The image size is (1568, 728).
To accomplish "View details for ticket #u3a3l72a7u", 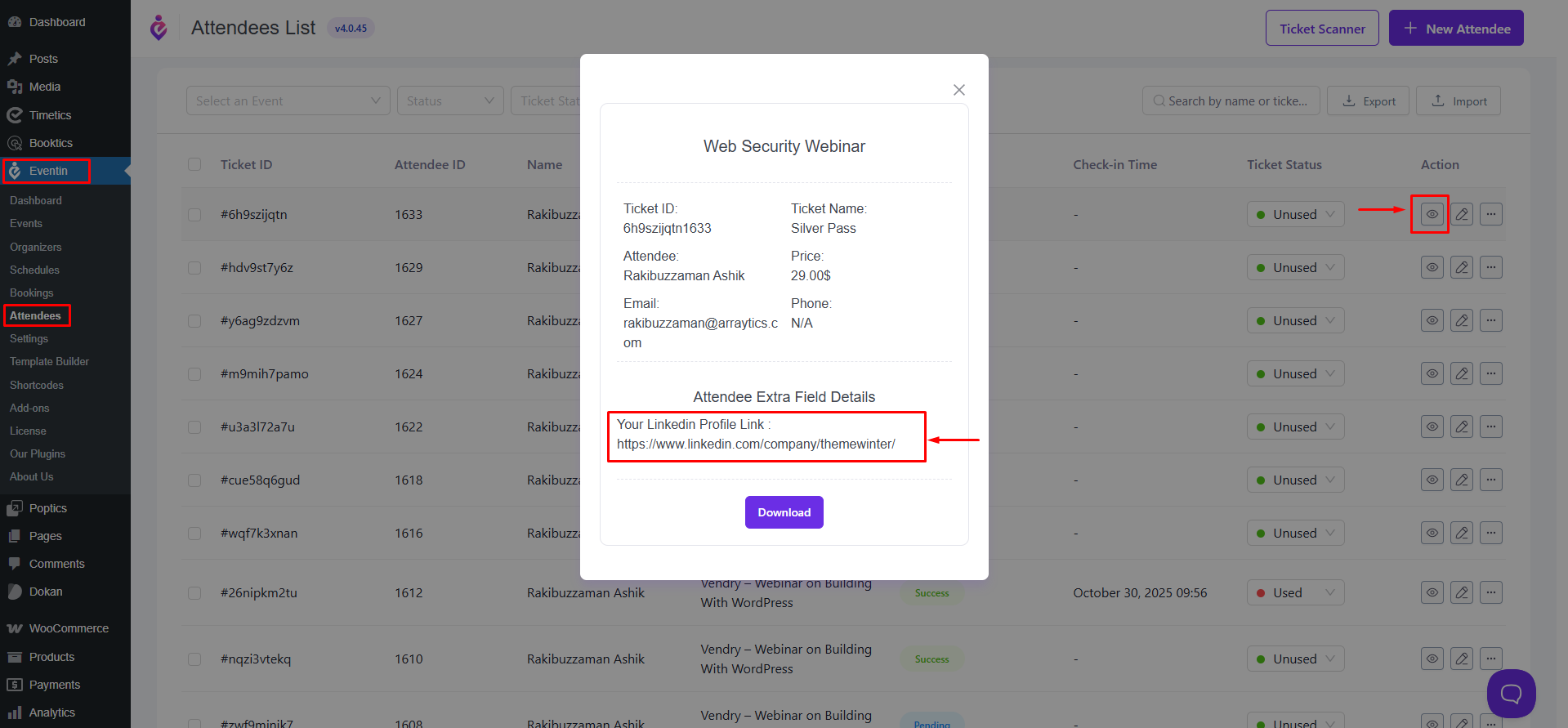I will click(x=1432, y=427).
